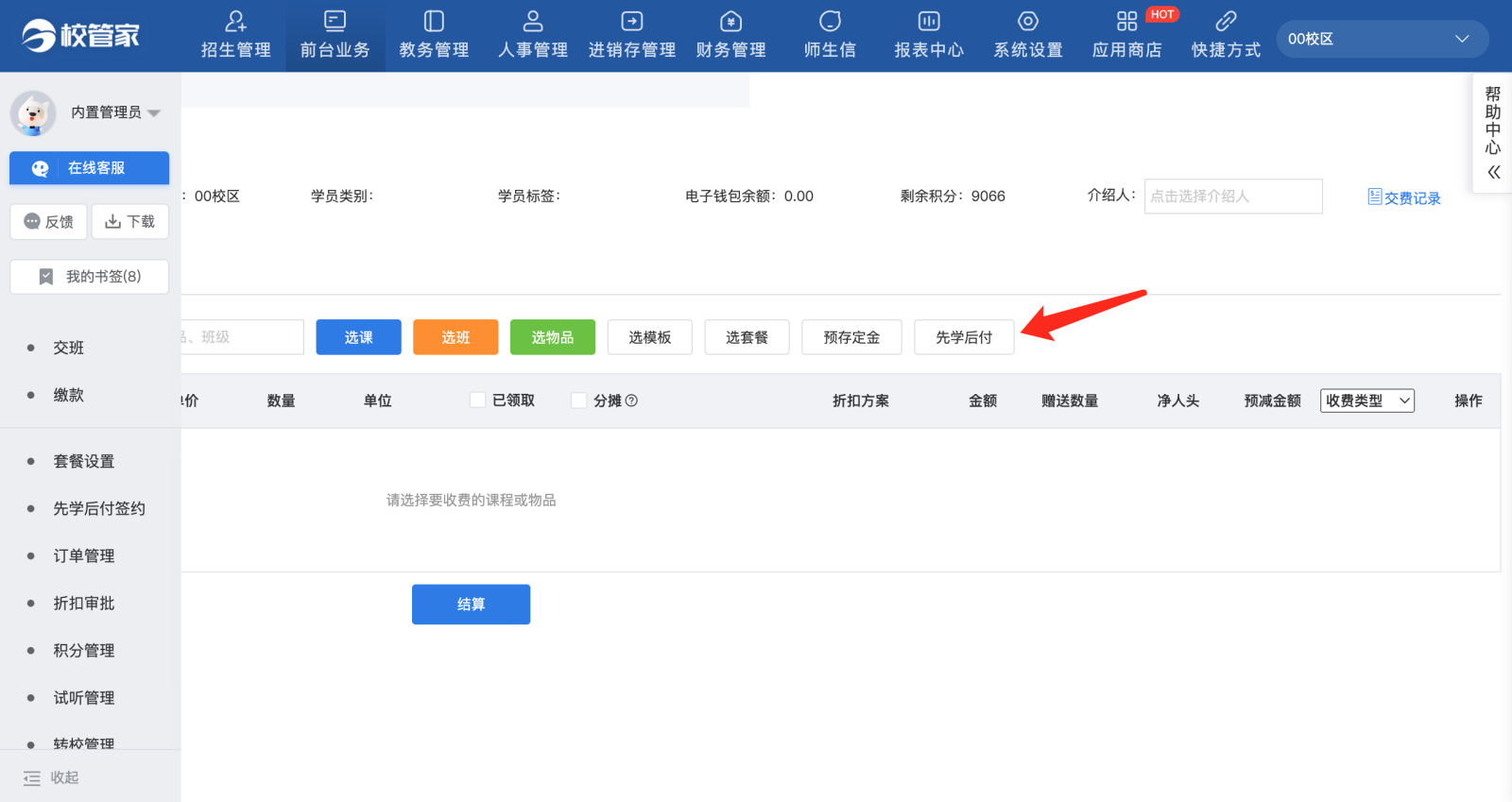Open the 系统设置 gear icon
Viewport: 1512px width, 802px height.
click(x=1028, y=21)
